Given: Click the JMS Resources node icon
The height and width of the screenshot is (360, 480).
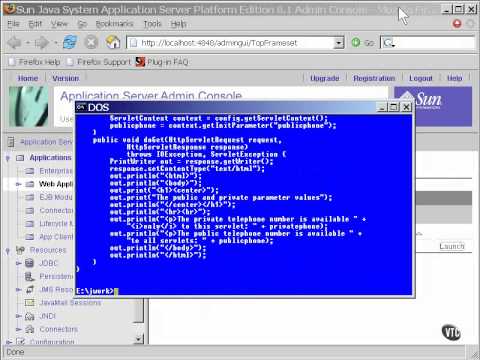Looking at the screenshot, I should click(30, 290).
